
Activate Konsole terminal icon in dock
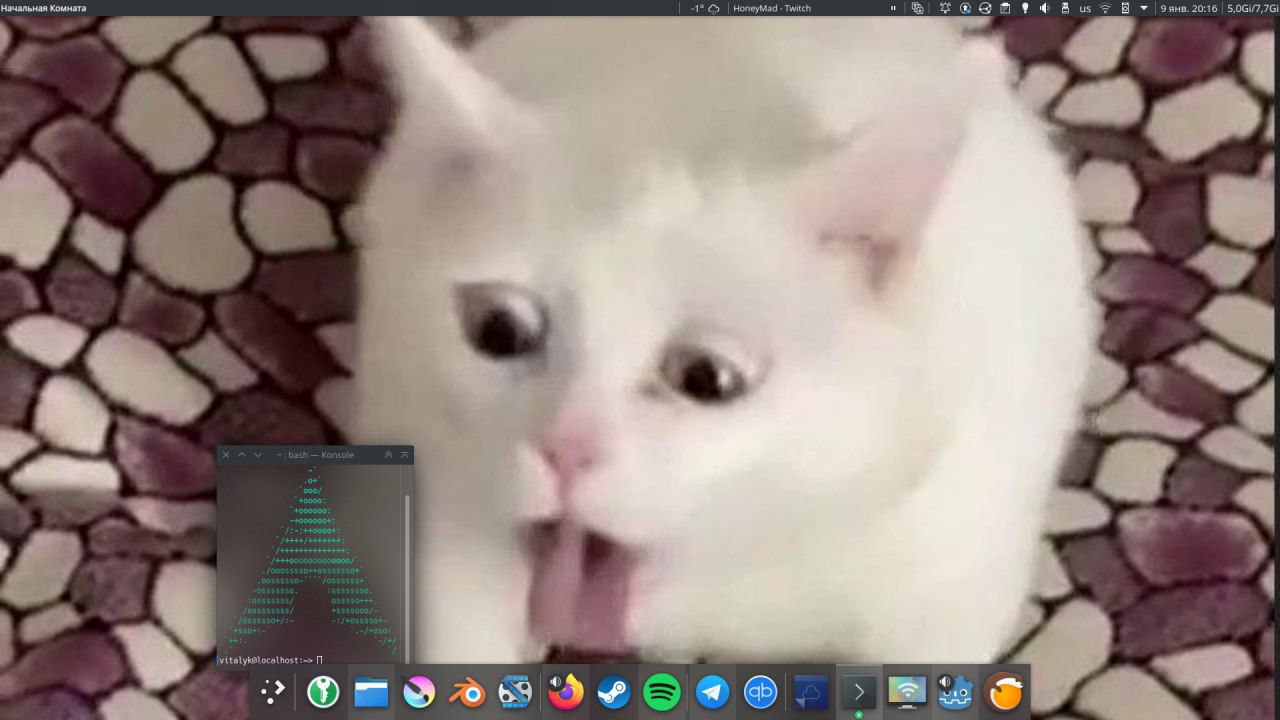[859, 691]
